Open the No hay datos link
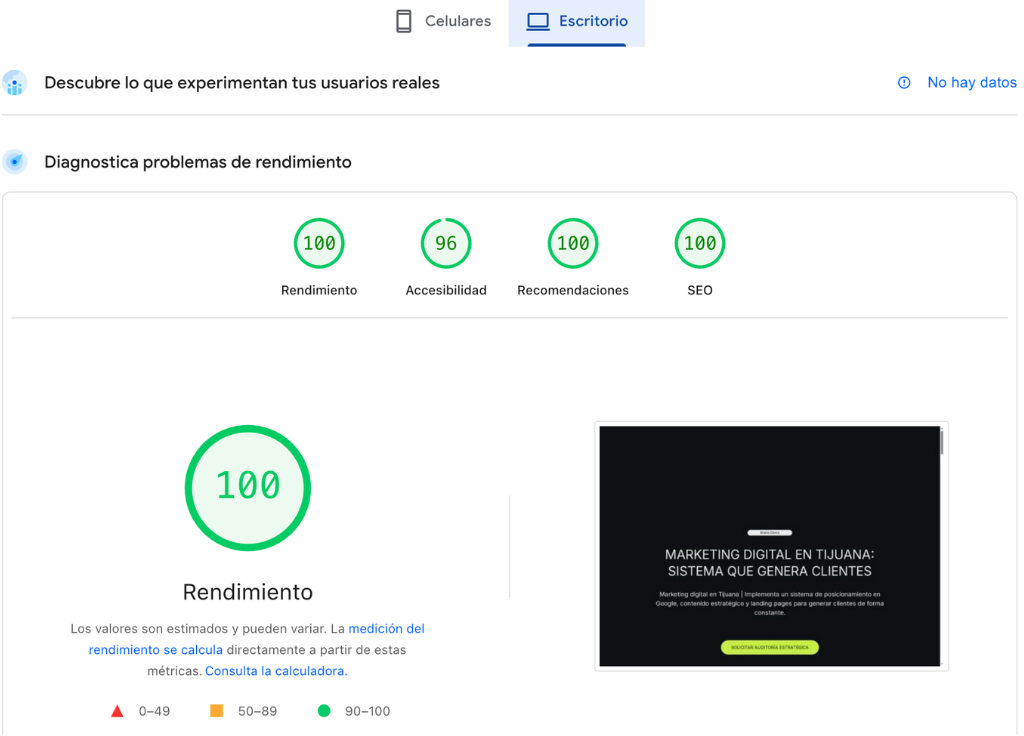Viewport: 1024px width, 736px height. point(971,83)
